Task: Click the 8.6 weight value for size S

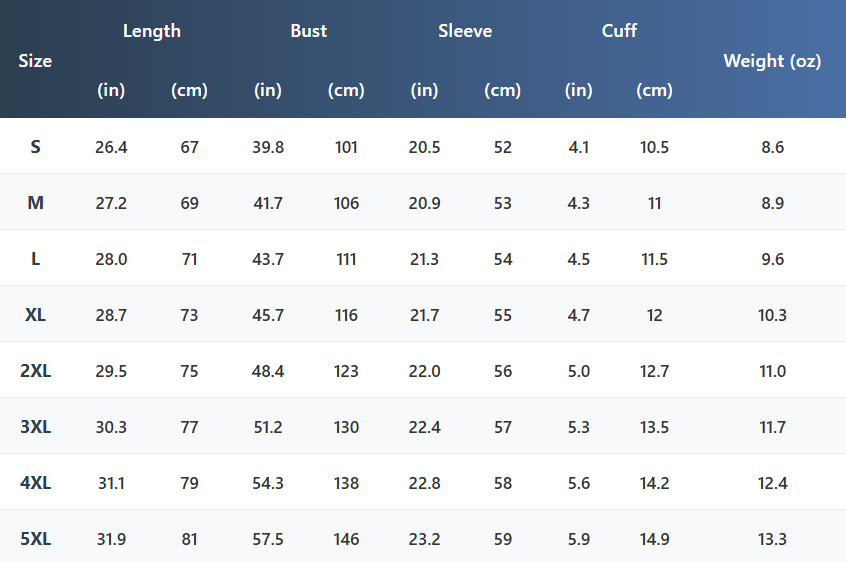Action: coord(772,147)
